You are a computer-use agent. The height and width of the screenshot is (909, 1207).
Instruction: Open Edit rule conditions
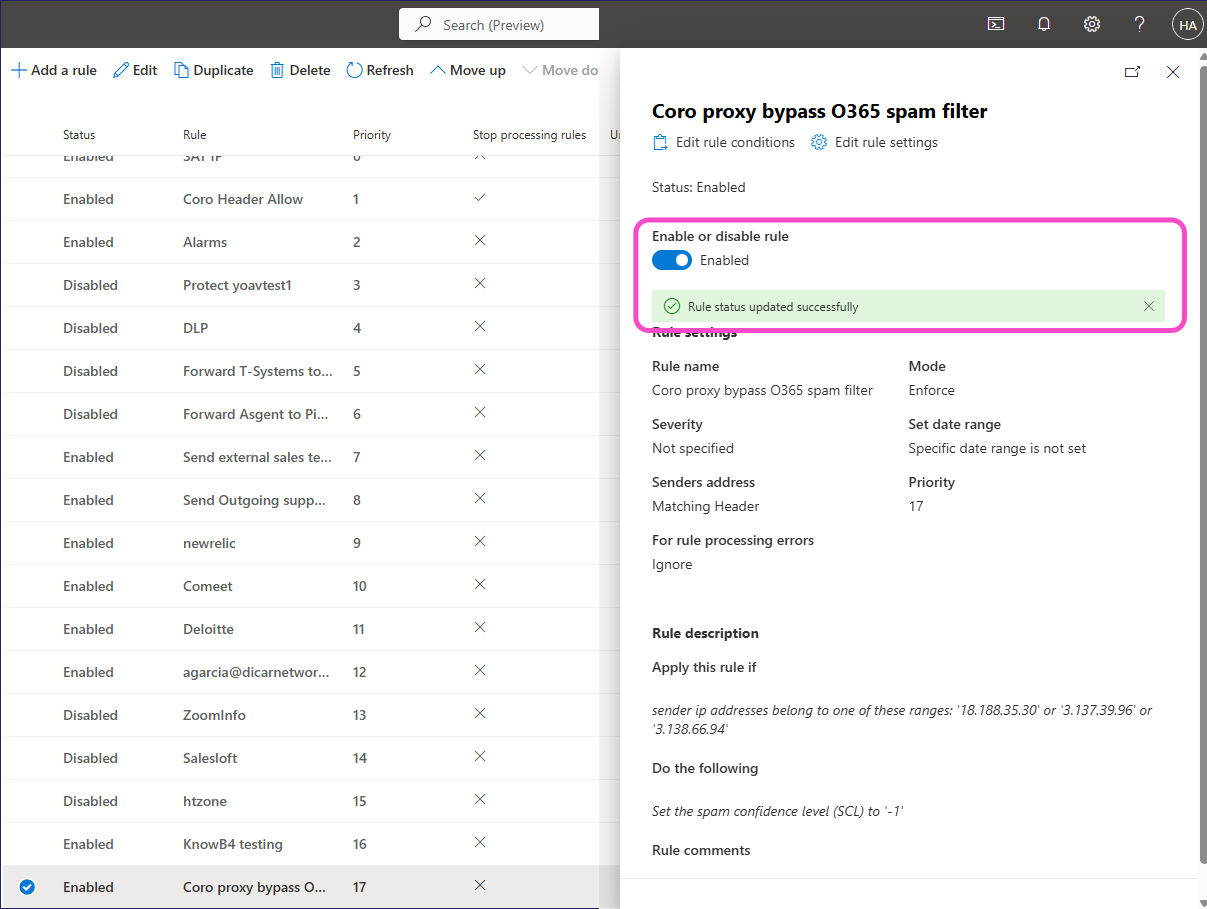[x=723, y=142]
